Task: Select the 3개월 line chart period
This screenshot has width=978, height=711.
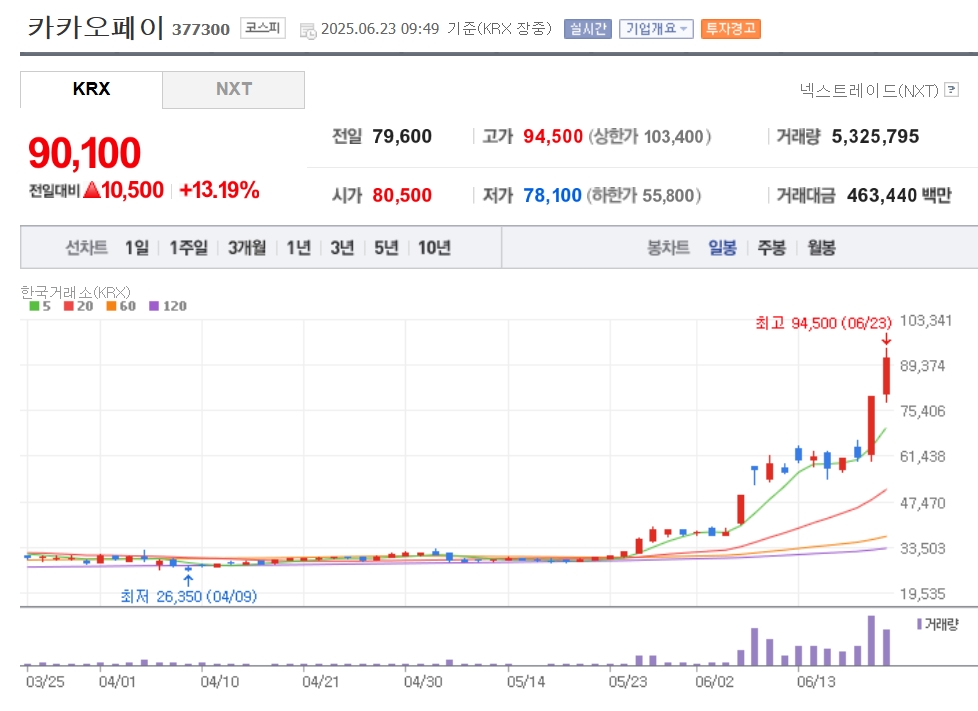Action: [246, 248]
